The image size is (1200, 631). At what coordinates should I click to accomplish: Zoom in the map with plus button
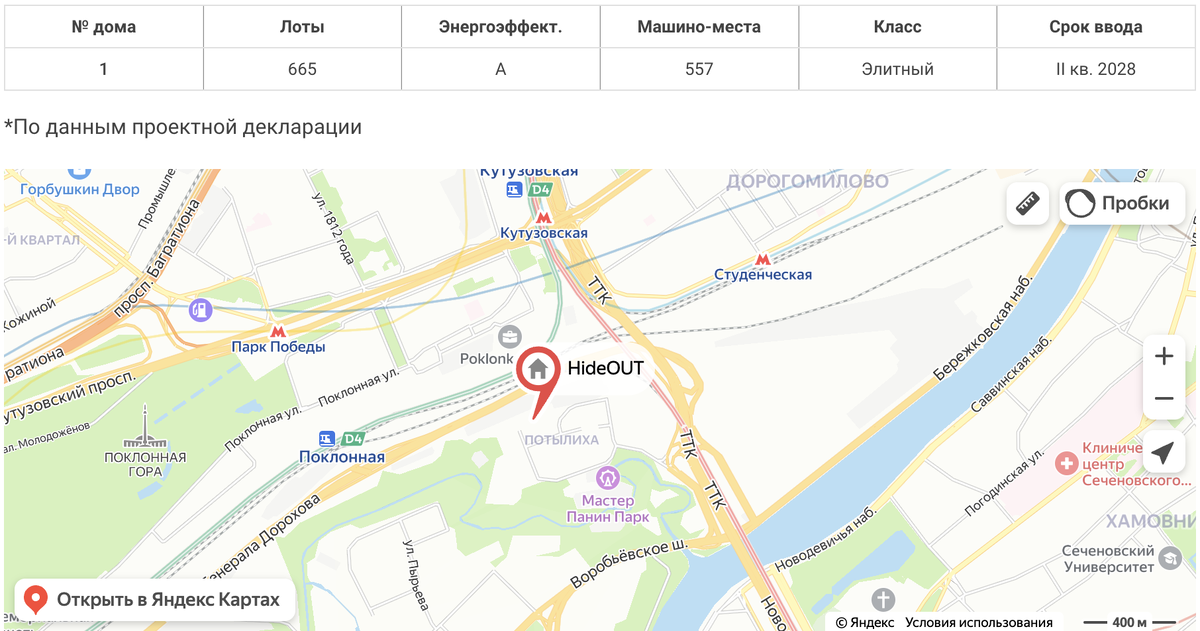[1164, 356]
